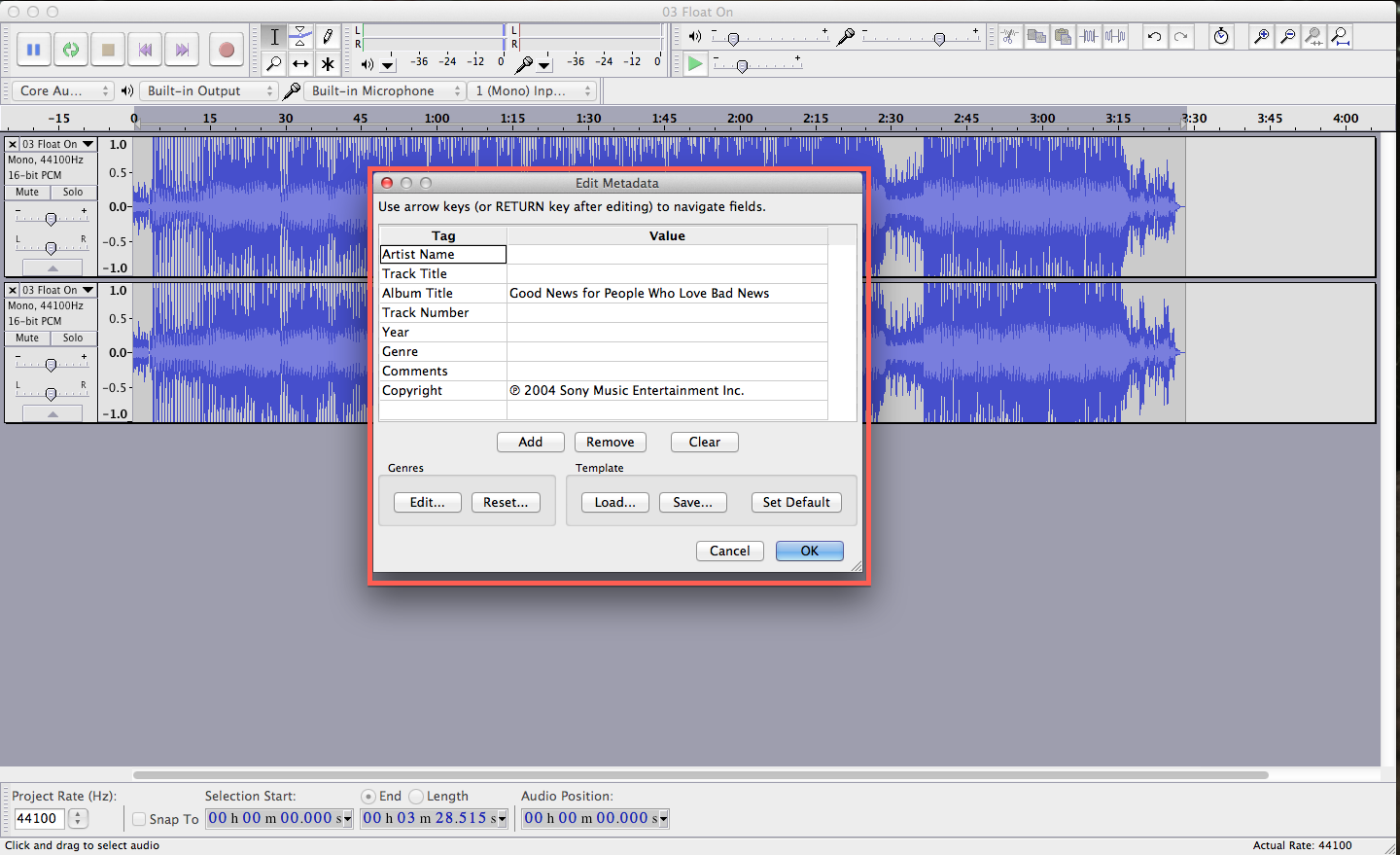Open the Core Audio host dropdown

coord(64,90)
